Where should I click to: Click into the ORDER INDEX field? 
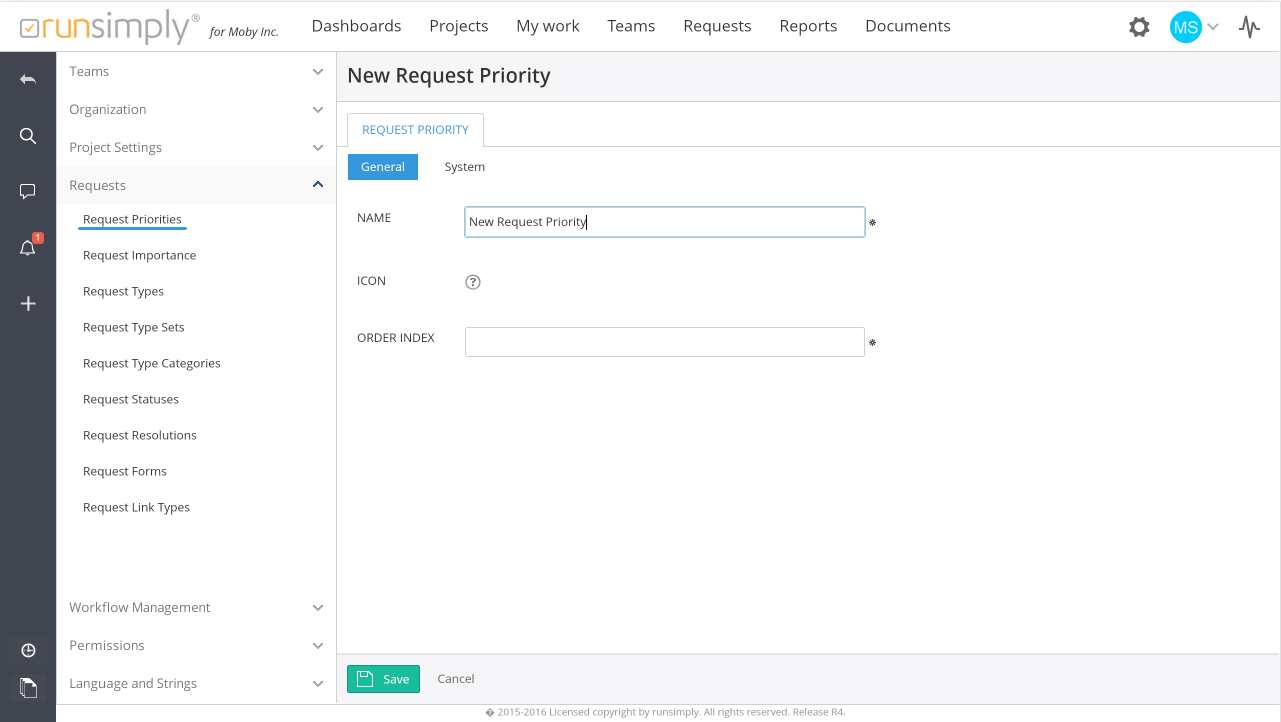coord(664,342)
